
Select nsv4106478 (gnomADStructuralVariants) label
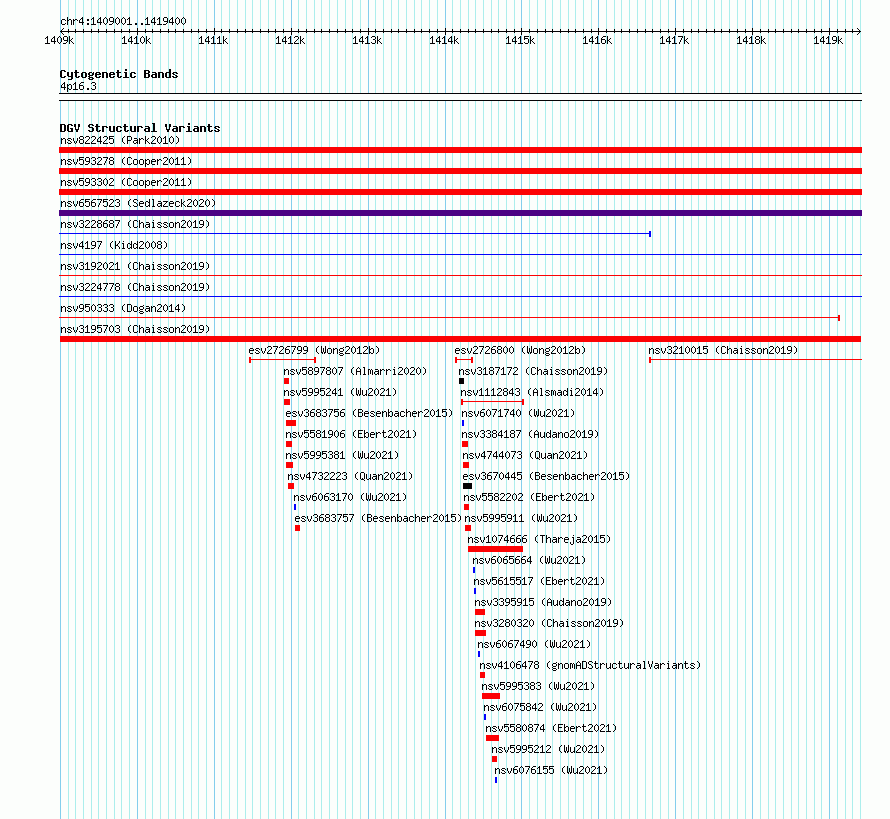[x=590, y=665]
